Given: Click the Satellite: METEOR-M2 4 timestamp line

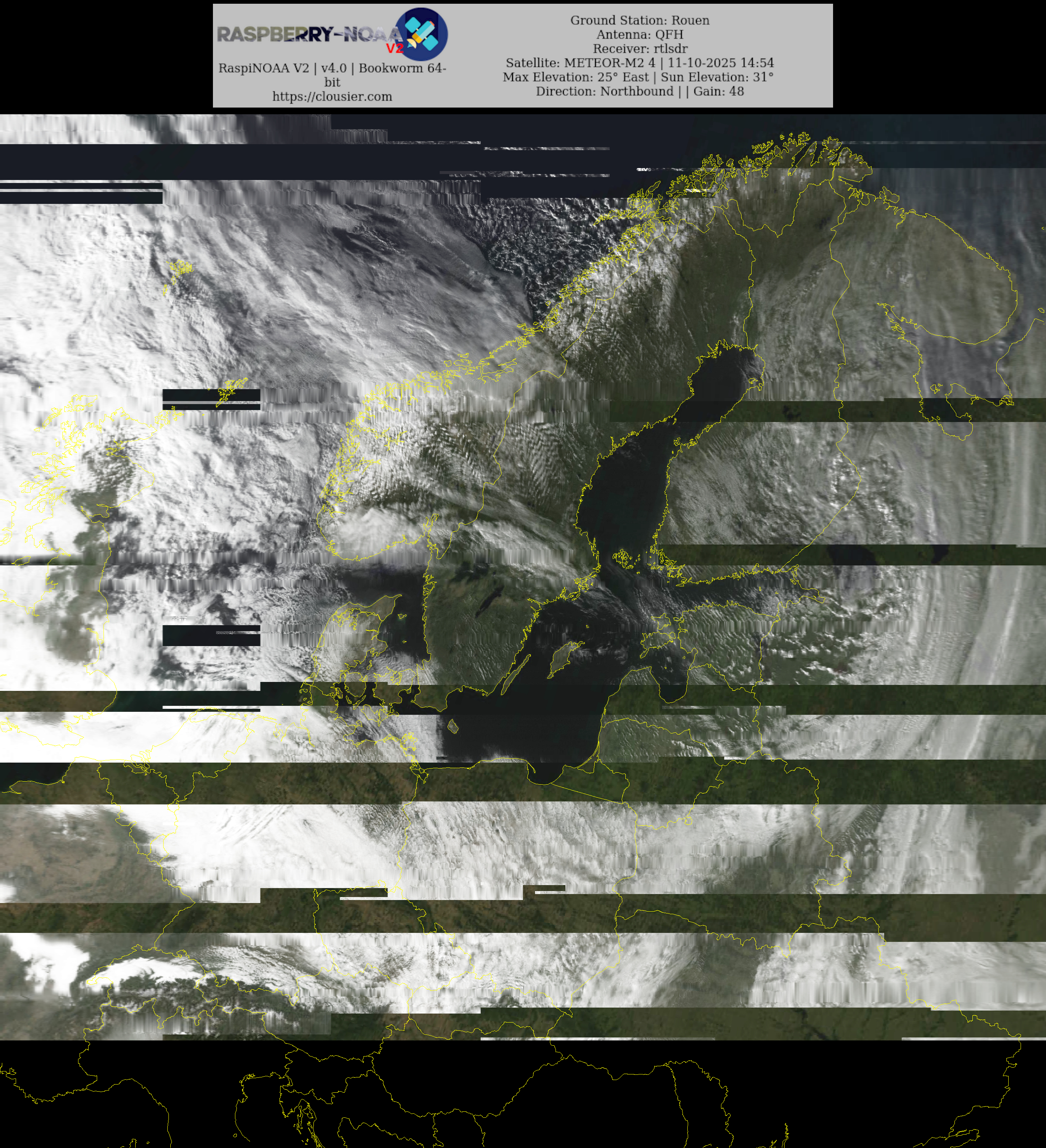Looking at the screenshot, I should 640,63.
